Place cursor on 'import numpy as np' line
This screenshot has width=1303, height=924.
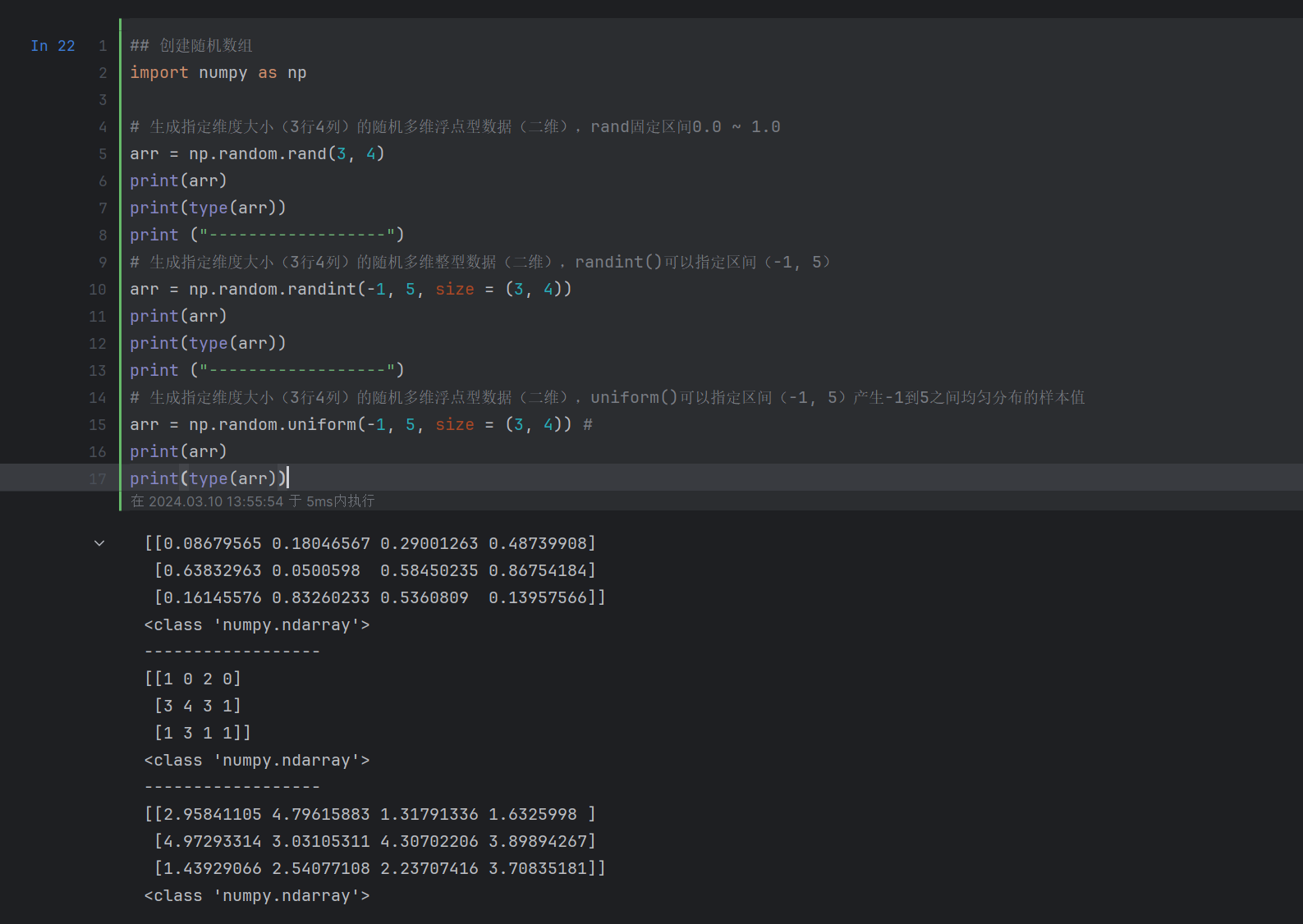[x=218, y=73]
